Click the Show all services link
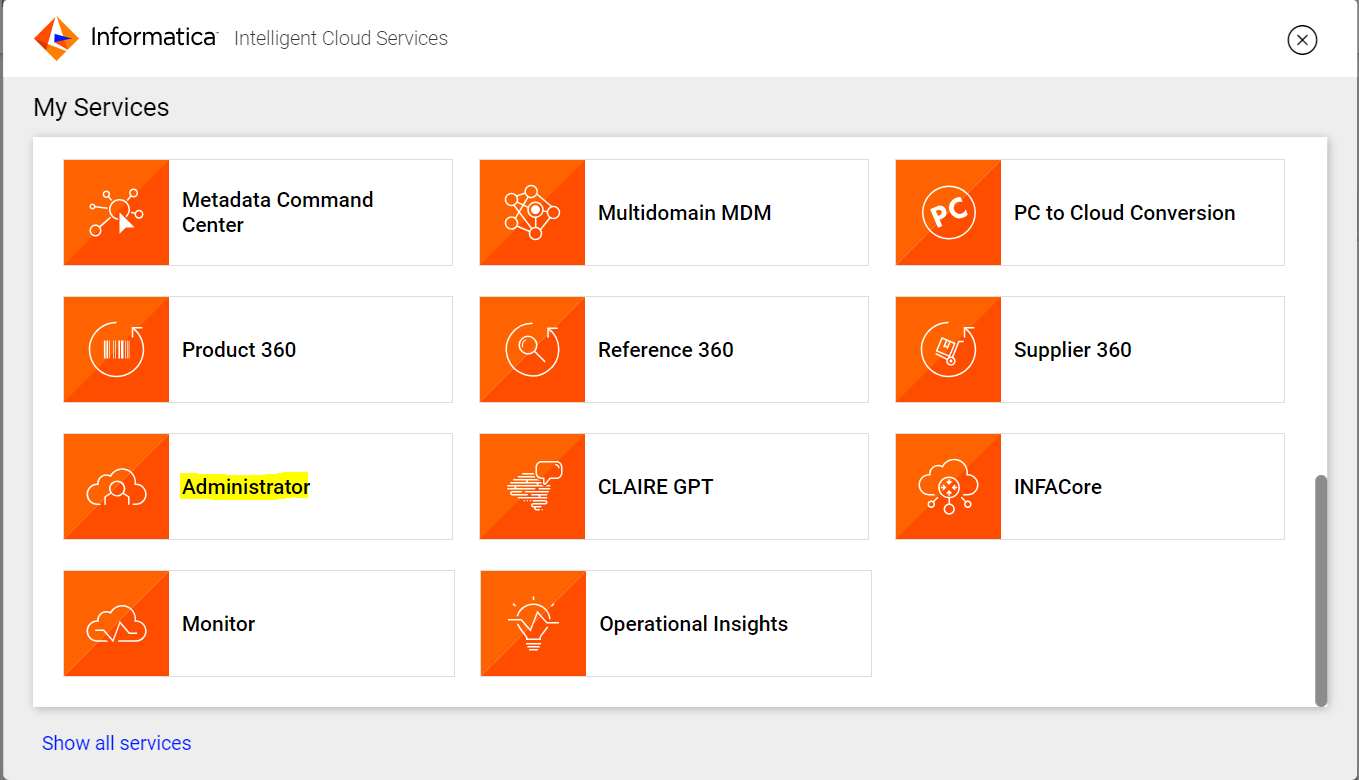The image size is (1359, 780). (116, 743)
